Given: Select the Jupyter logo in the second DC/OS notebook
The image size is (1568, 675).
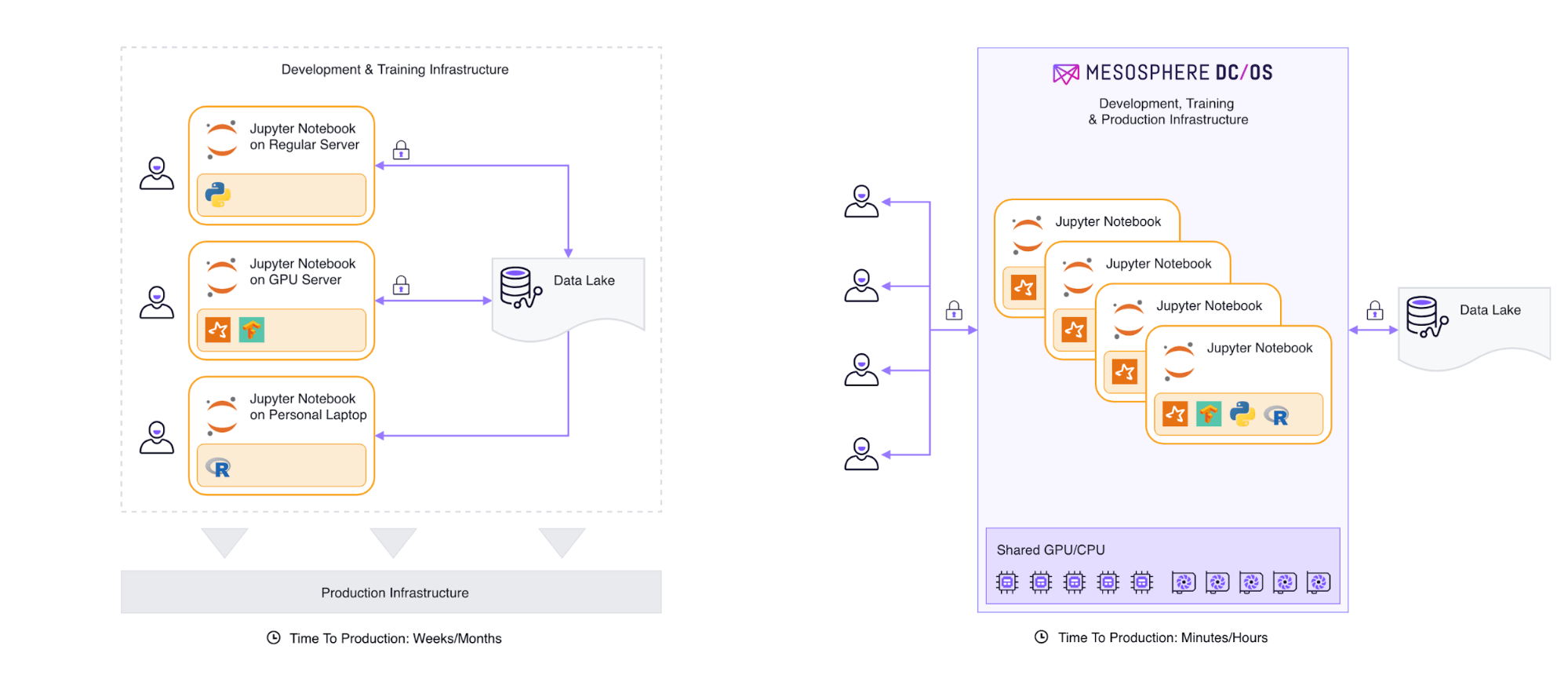Looking at the screenshot, I should coord(1078,276).
